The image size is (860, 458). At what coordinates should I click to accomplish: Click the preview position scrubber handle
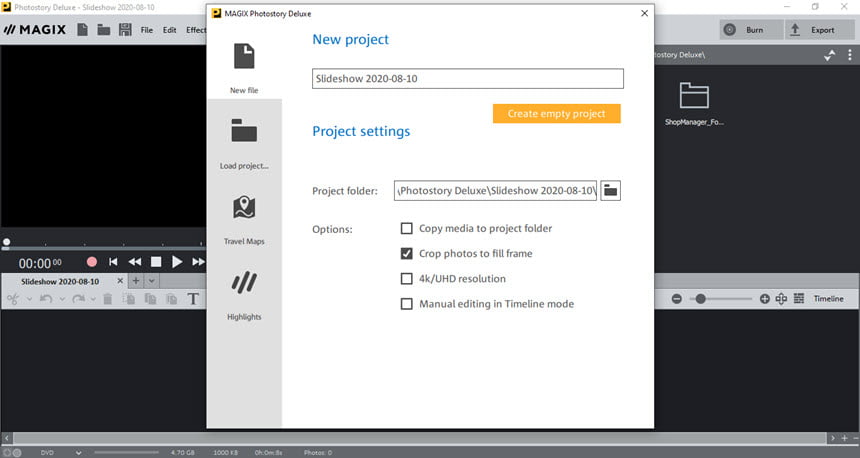click(7, 242)
